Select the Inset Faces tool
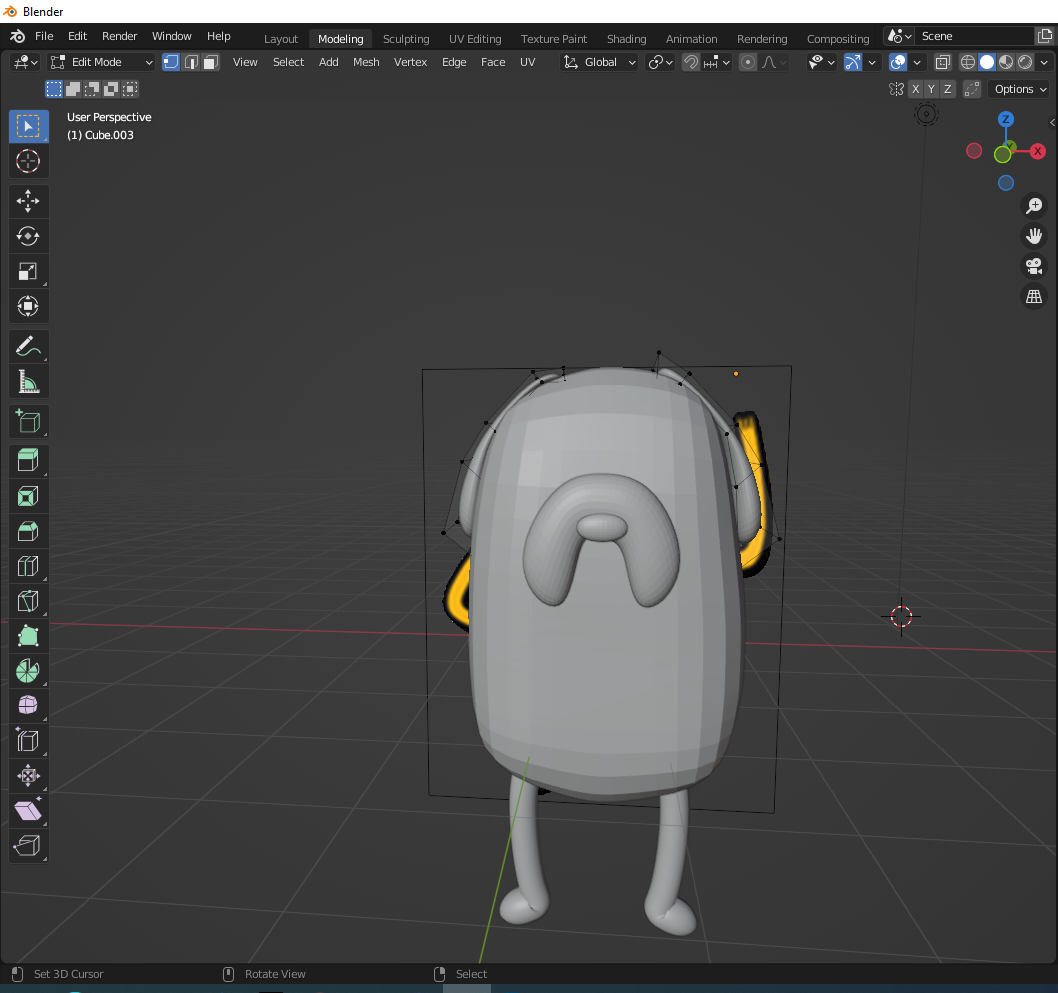 coord(28,496)
